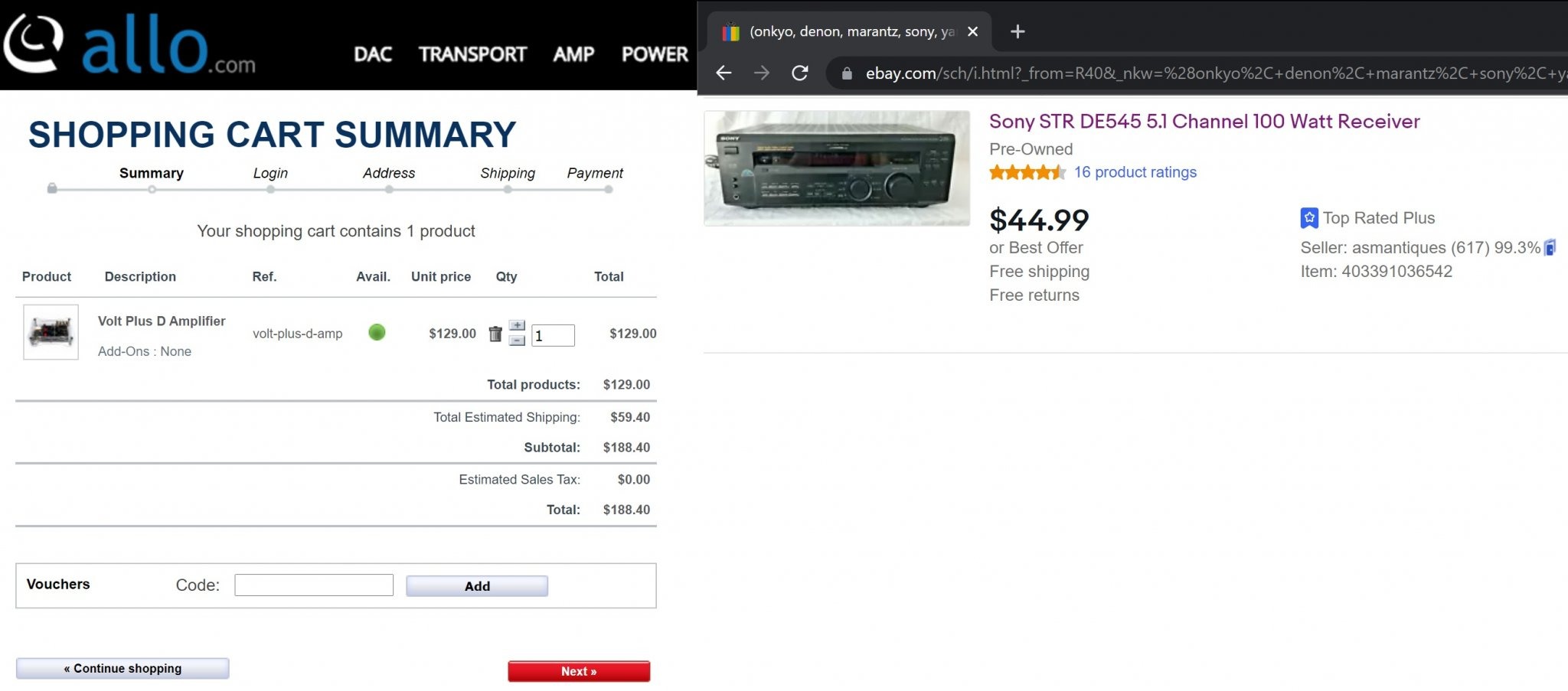Viewport: 1568px width, 691px height.
Task: Click 'or Best Offer' text
Action: (1036, 248)
